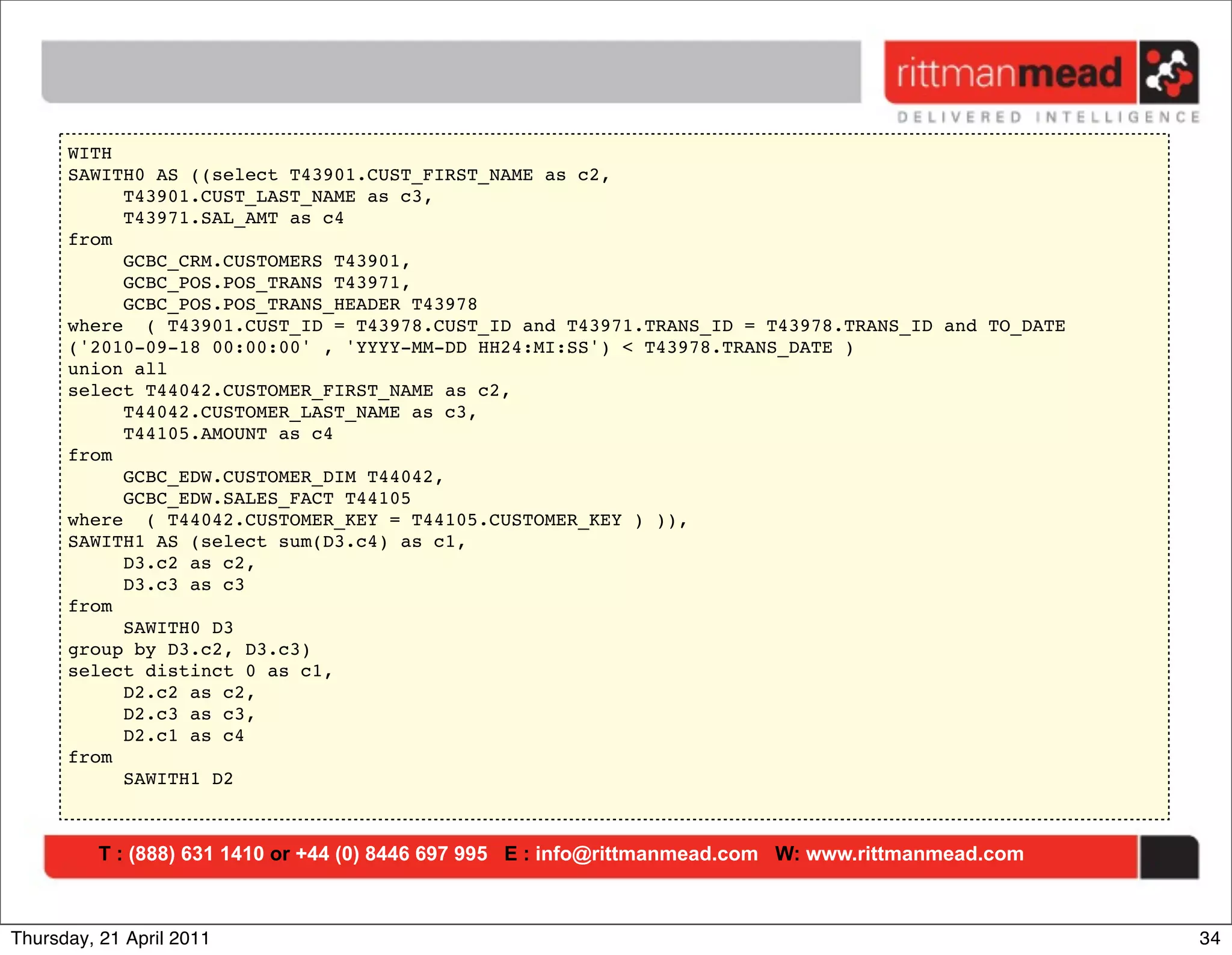The height and width of the screenshot is (955, 1232).
Task: Click the empty gray title bar
Action: tap(451, 72)
